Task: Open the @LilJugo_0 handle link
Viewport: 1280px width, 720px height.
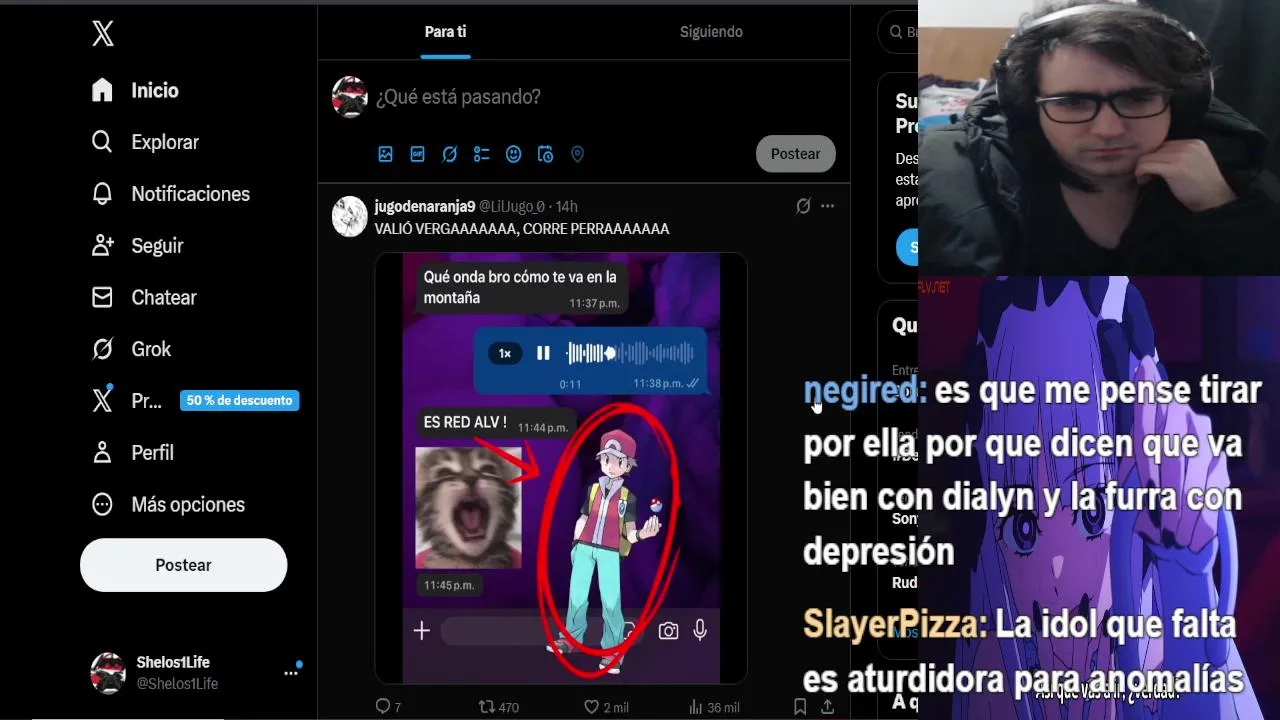Action: (x=511, y=206)
